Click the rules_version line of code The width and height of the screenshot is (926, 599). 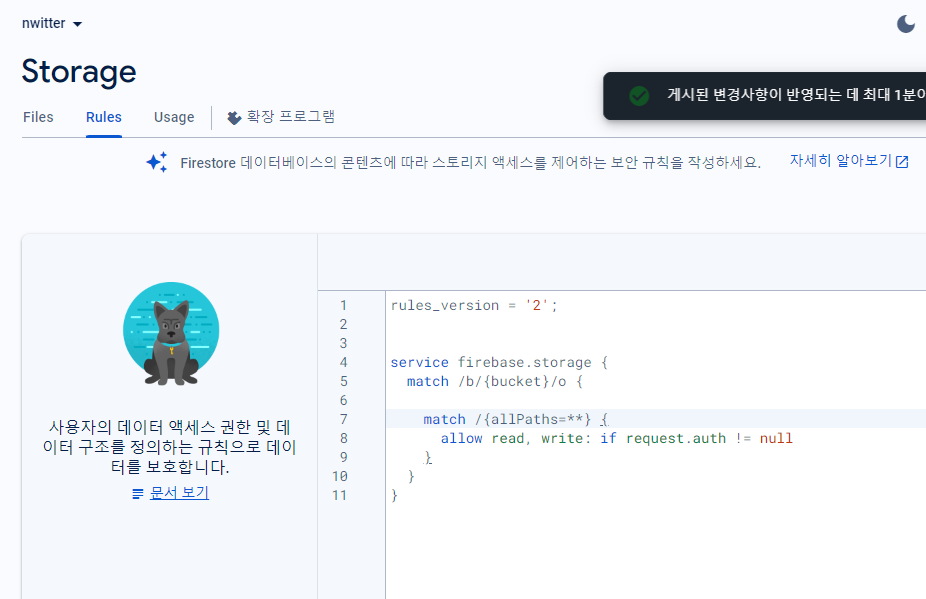point(474,305)
